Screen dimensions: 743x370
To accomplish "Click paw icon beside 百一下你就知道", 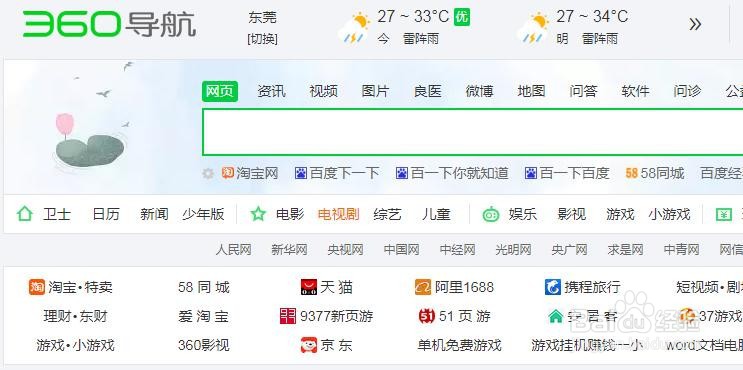I will click(402, 173).
